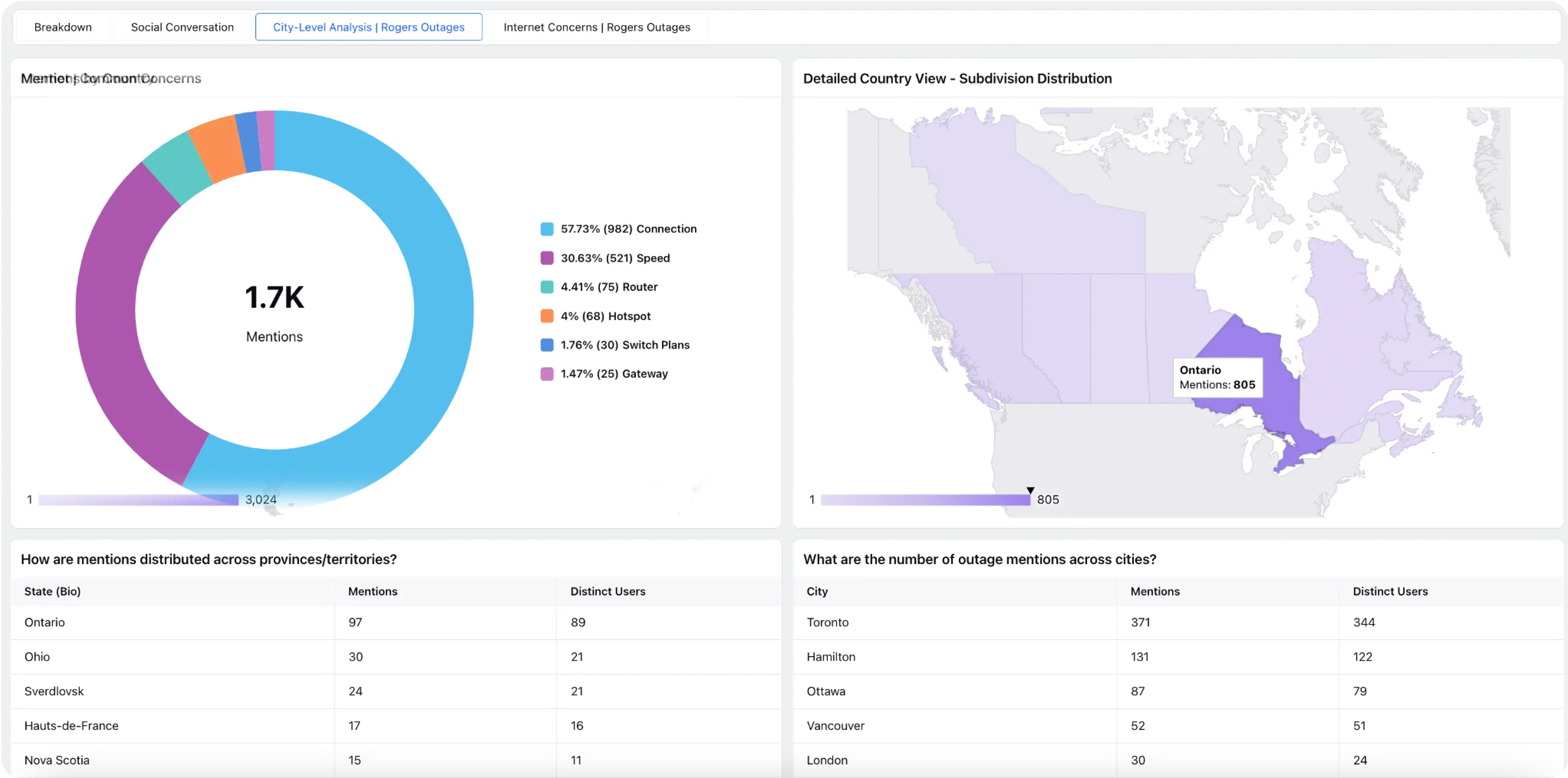Select the Vancouver row
This screenshot has height=778, width=1568.
tap(1178, 726)
